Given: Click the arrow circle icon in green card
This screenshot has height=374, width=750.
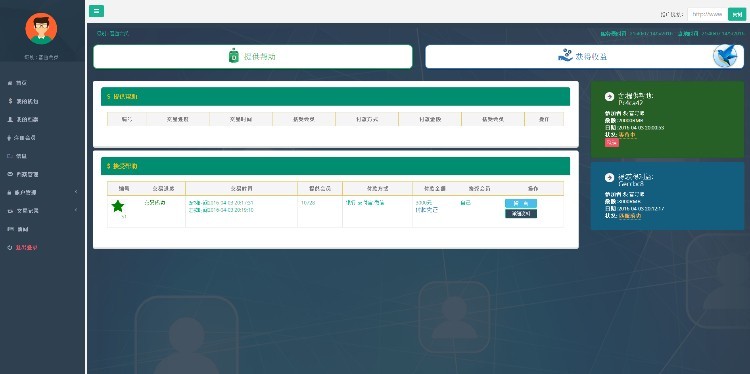Looking at the screenshot, I should coord(609,97).
